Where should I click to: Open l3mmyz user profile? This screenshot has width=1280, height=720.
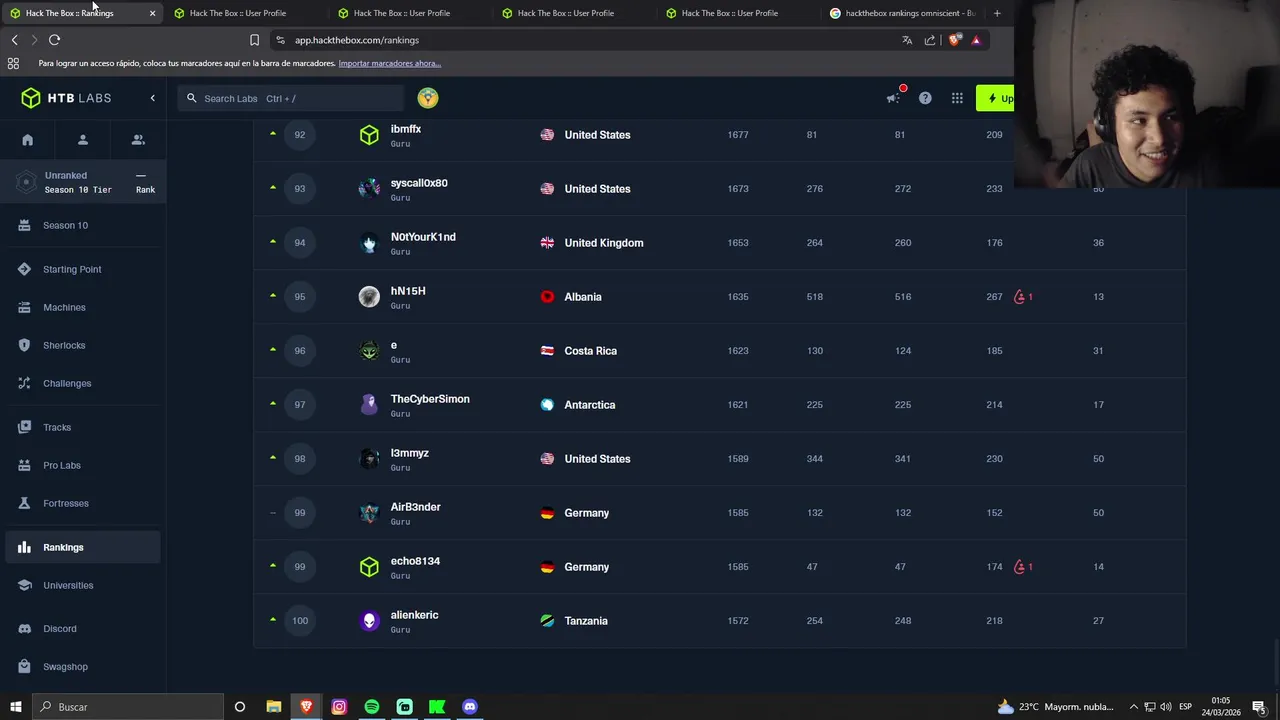pos(410,453)
